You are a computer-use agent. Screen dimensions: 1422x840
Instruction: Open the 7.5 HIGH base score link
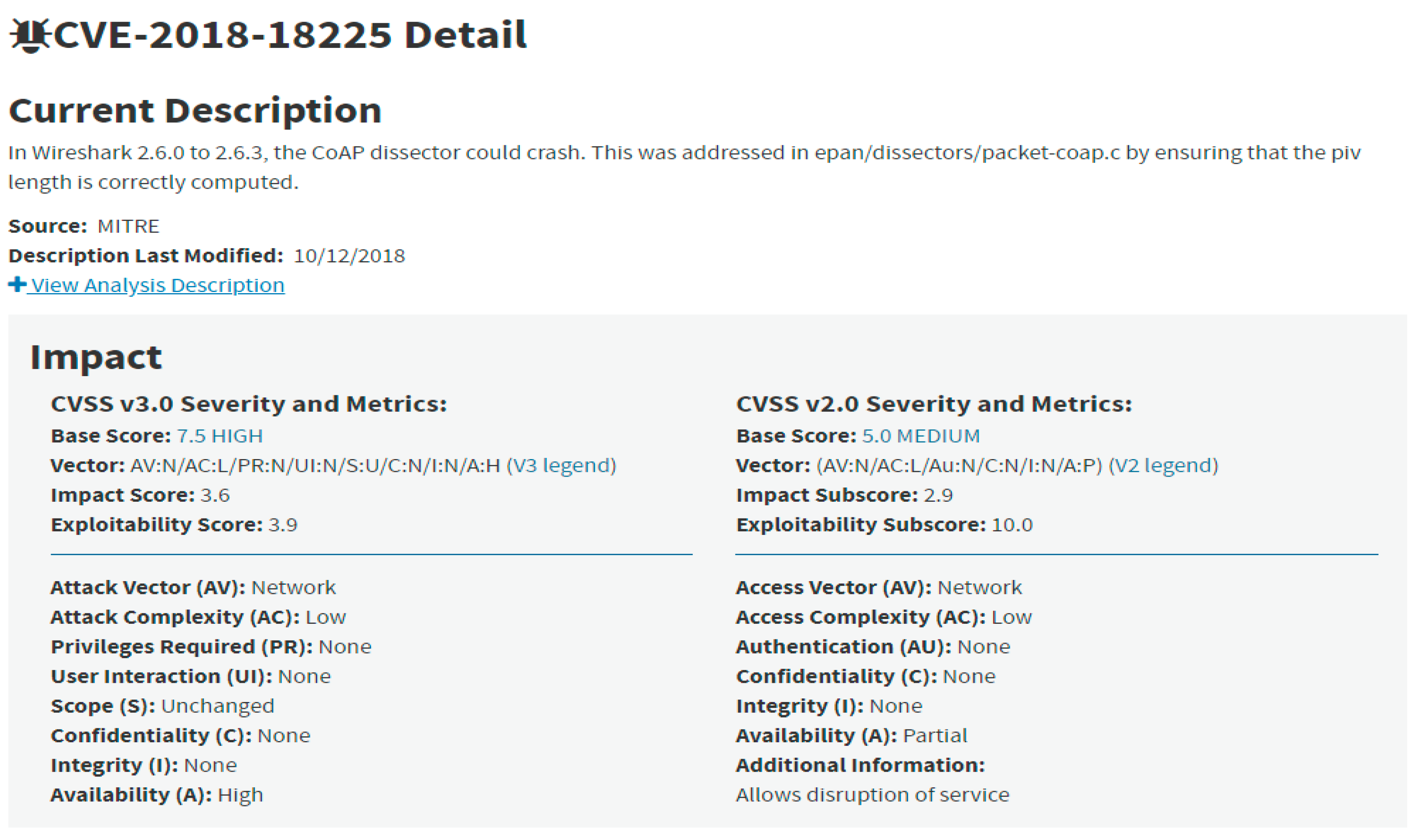pyautogui.click(x=219, y=436)
